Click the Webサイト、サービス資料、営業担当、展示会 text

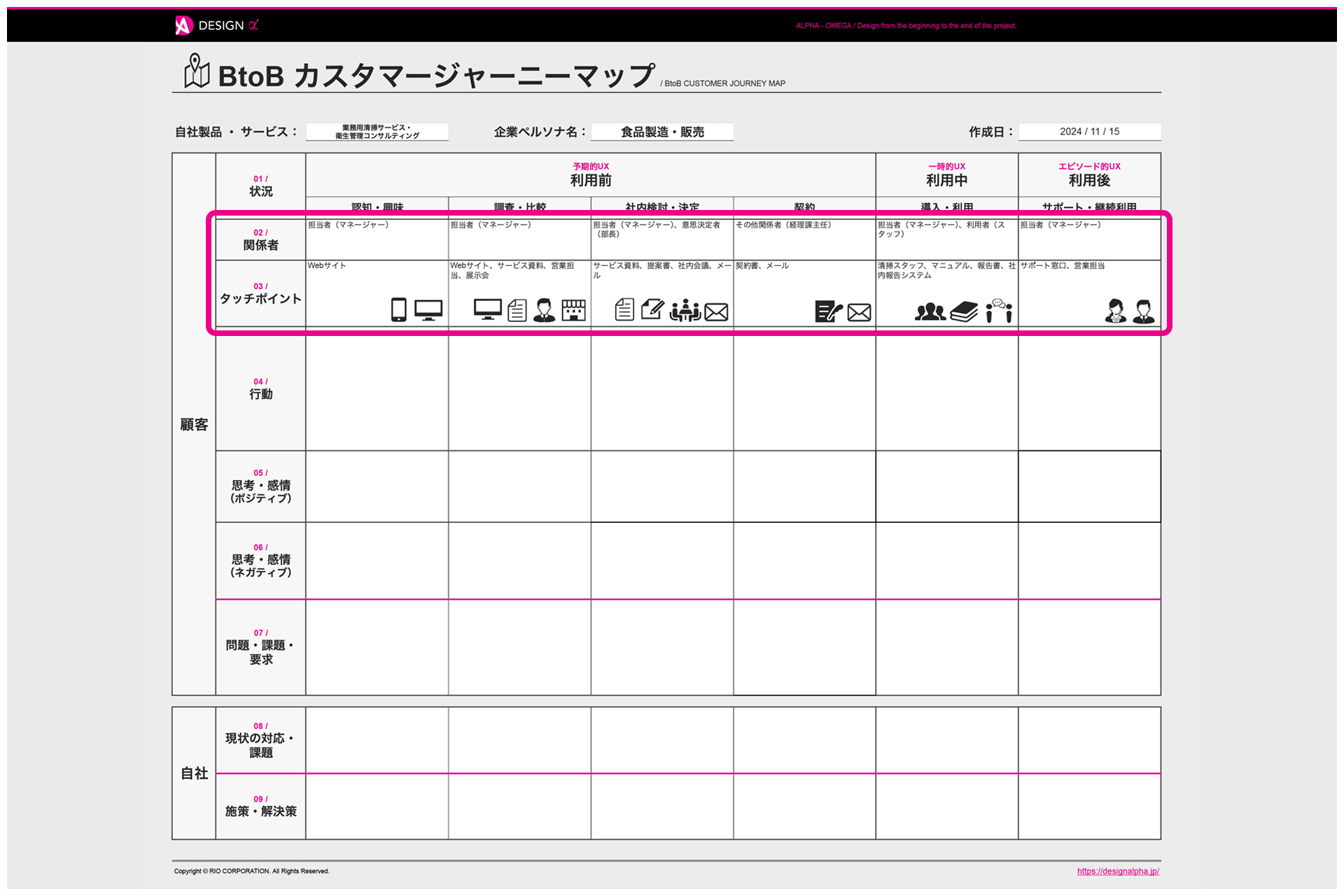[x=512, y=270]
